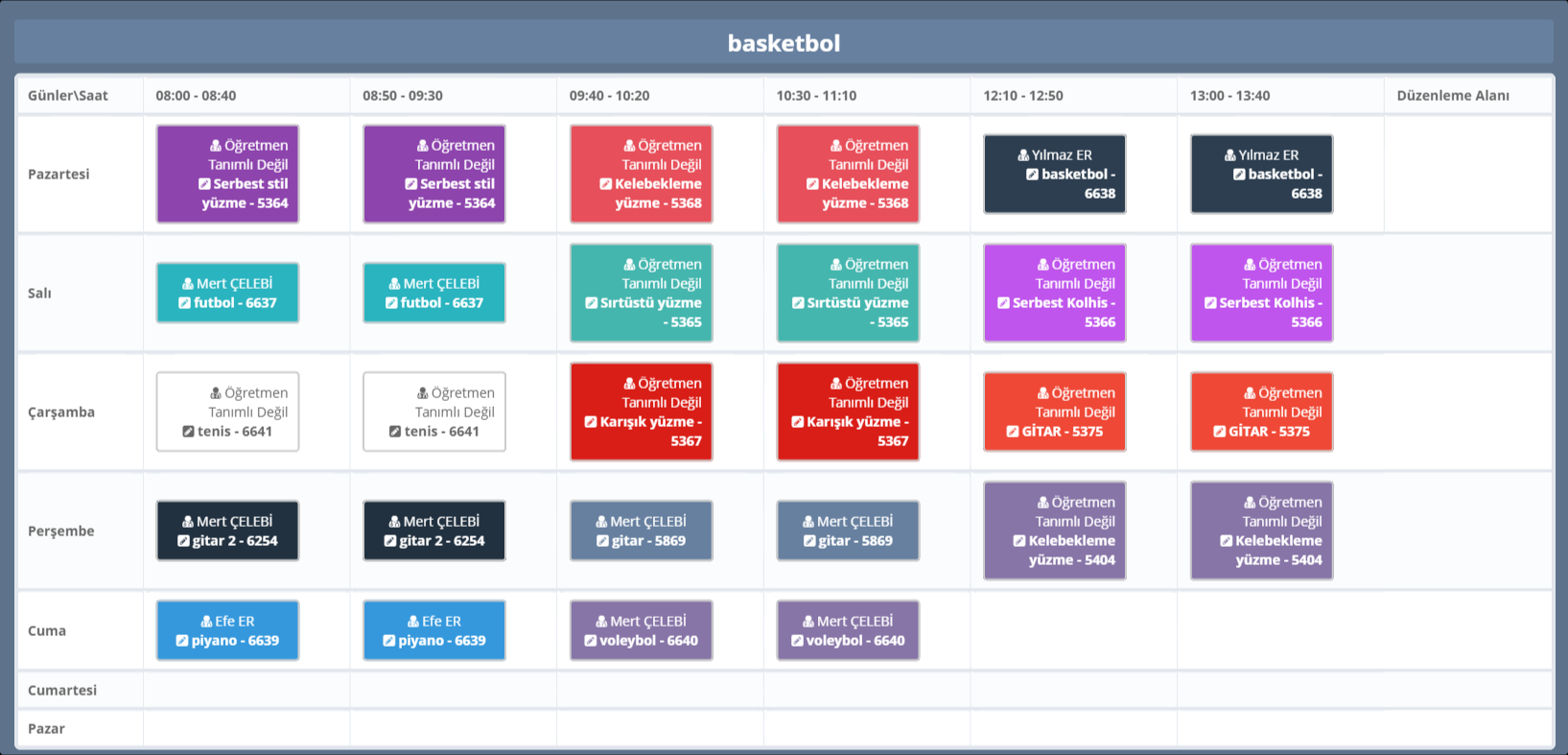1568x755 pixels.
Task: Click edit icon on Wednesday 13:00 GİTAR card
Action: [x=1220, y=432]
